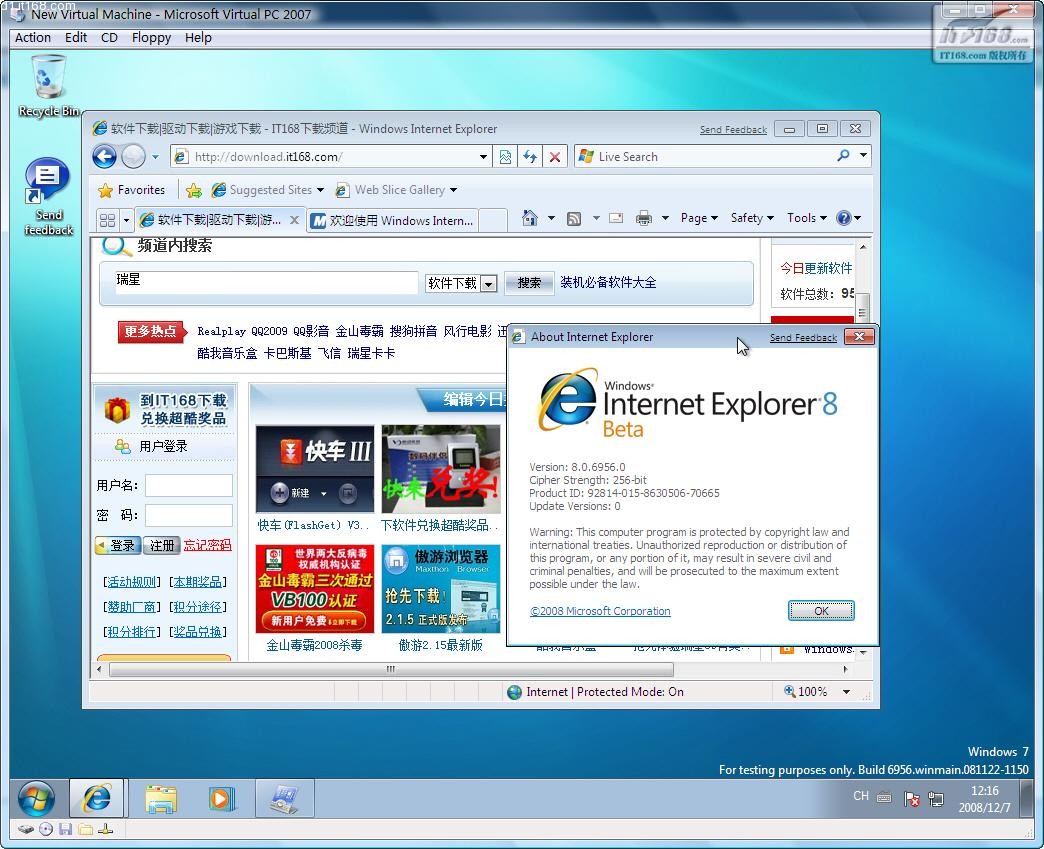
Task: Toggle Compatibility View icon in address bar
Action: point(505,156)
